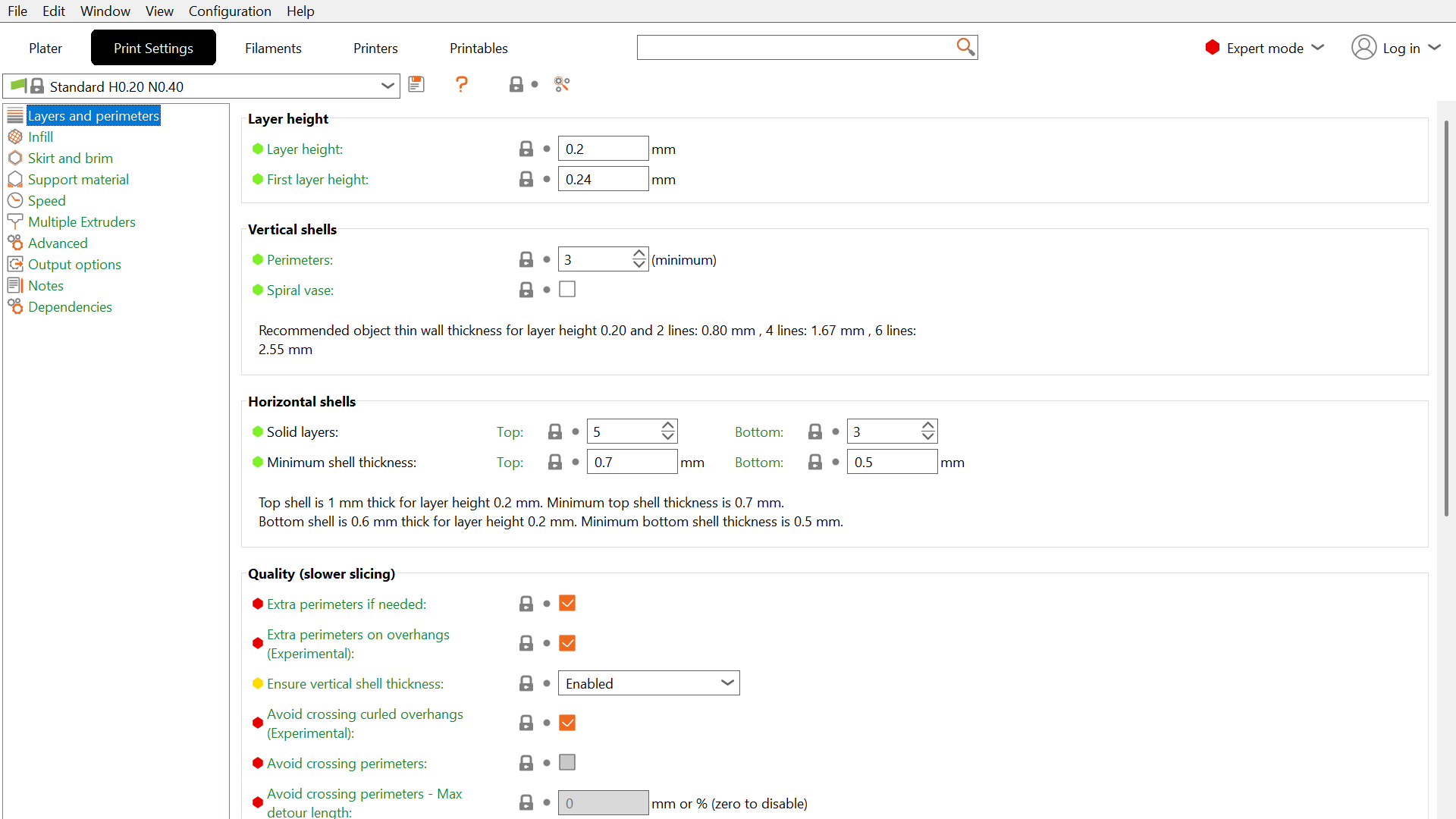Click the lock icon for Solid layers Bottom
Screen dimensions: 1456x819
(x=815, y=431)
